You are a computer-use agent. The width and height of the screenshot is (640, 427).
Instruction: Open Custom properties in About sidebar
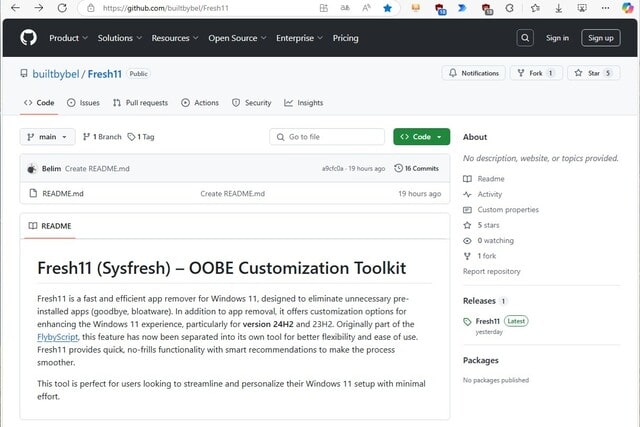point(508,210)
